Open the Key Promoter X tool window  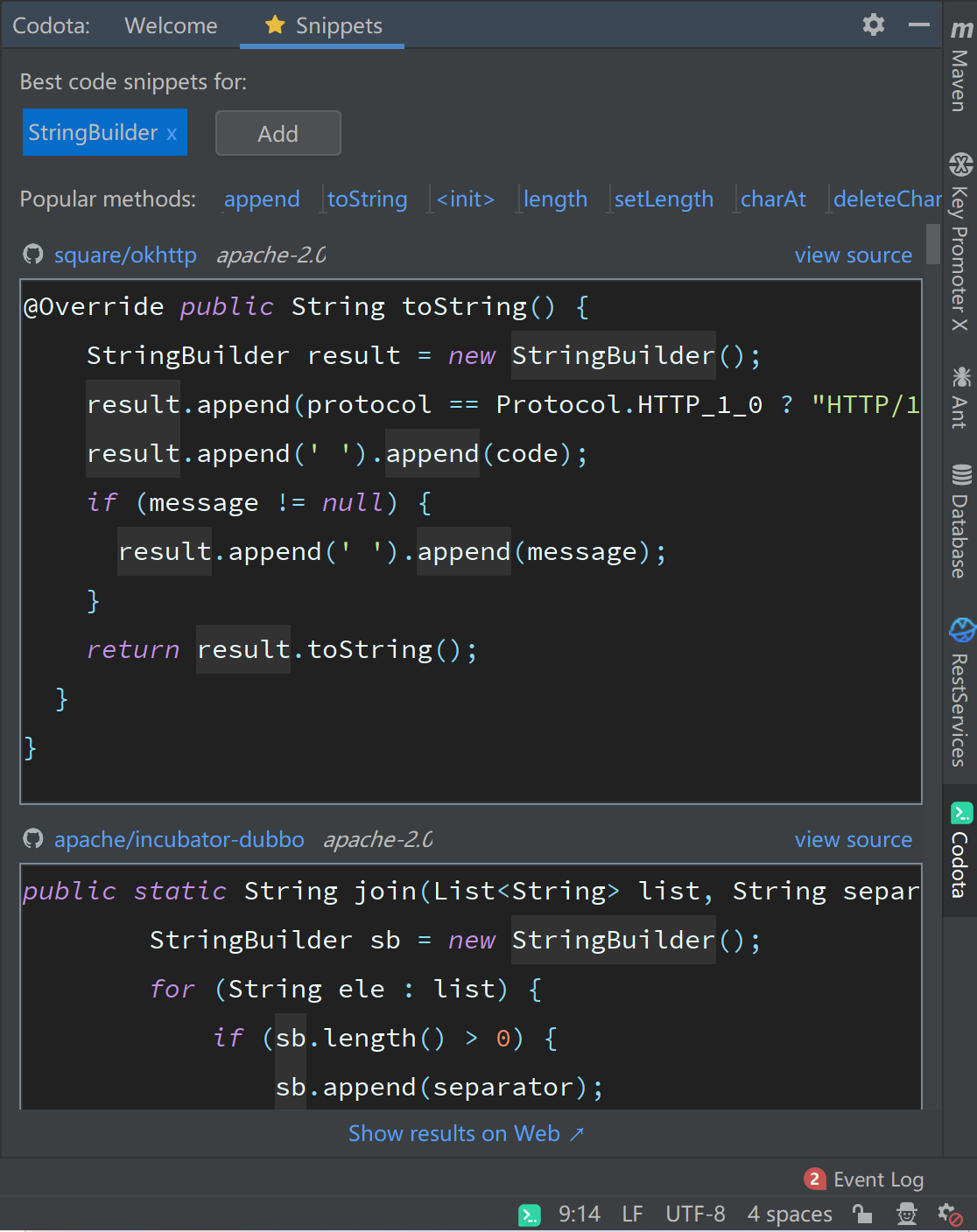click(x=960, y=241)
